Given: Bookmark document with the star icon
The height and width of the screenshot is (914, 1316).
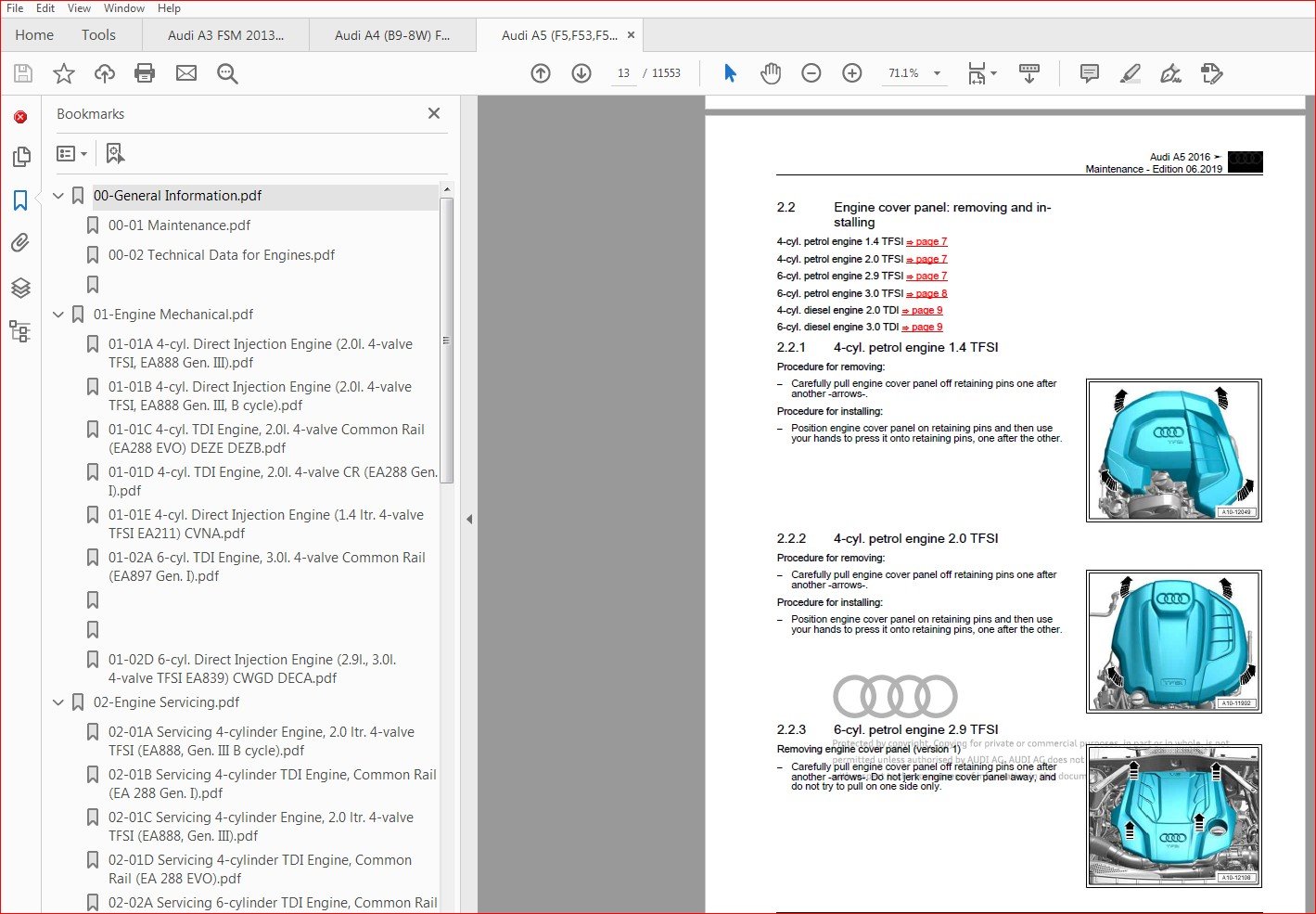Looking at the screenshot, I should 64,73.
